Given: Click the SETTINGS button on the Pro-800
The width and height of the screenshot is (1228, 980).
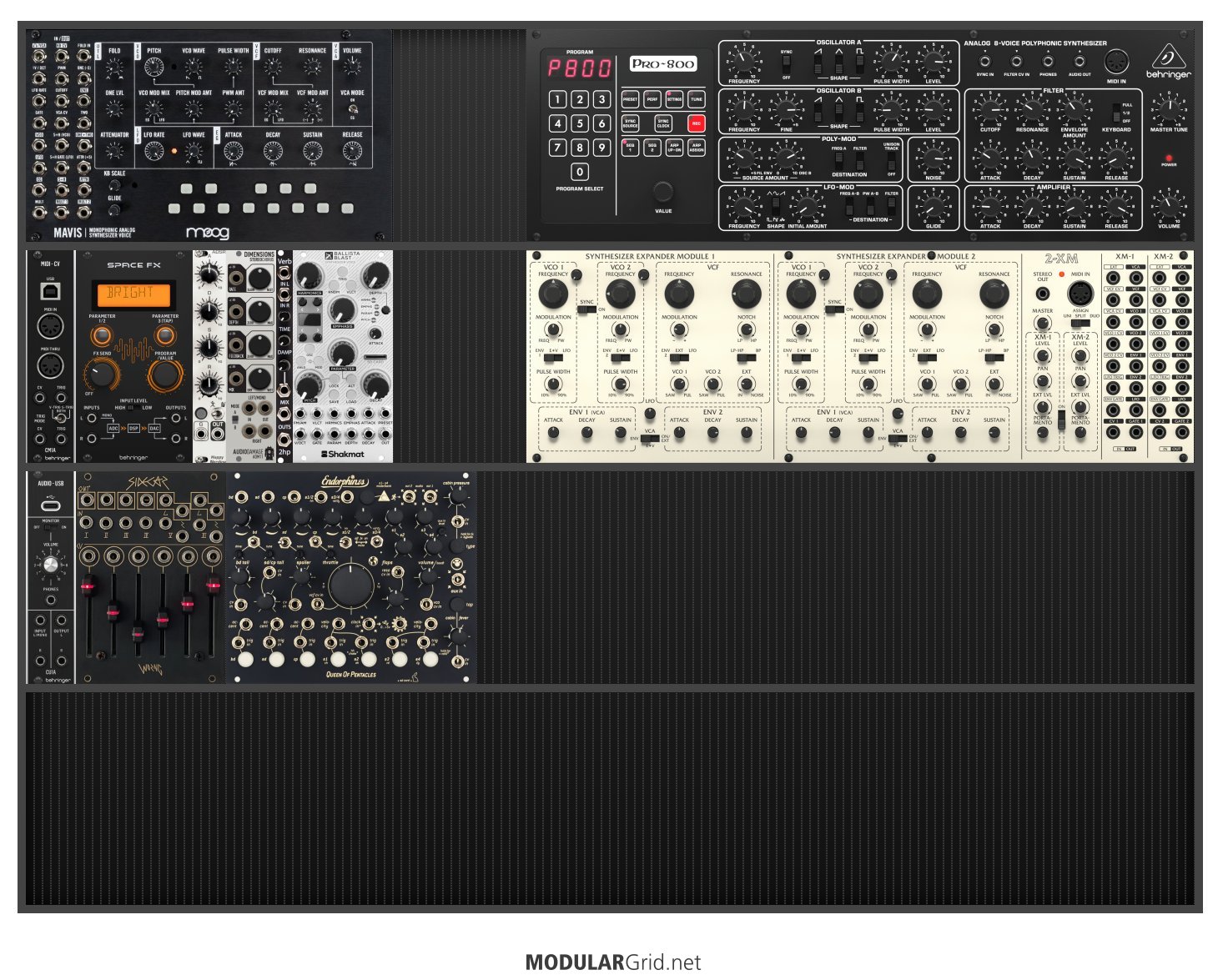Looking at the screenshot, I should pos(674,99).
